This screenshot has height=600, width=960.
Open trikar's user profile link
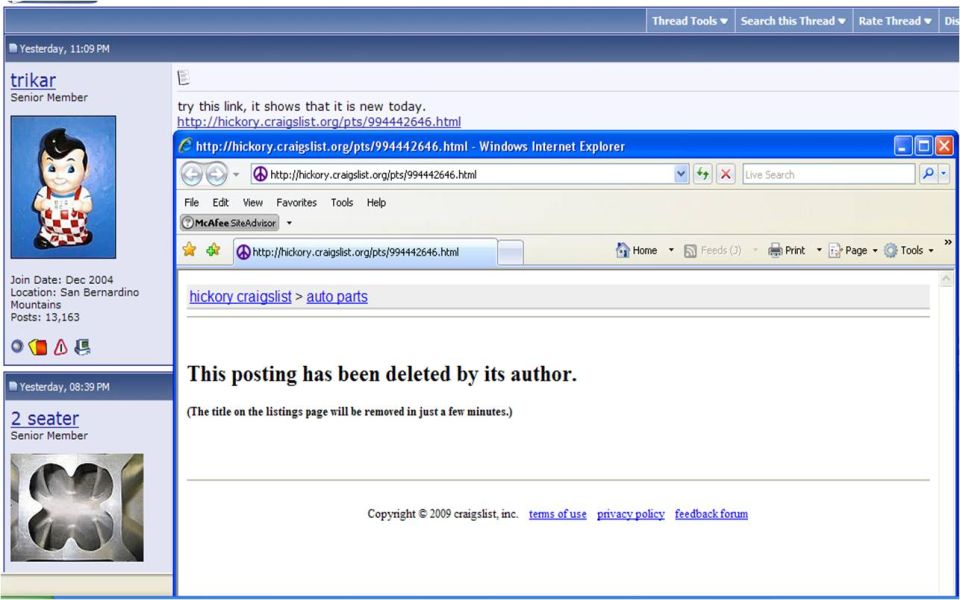pos(33,80)
